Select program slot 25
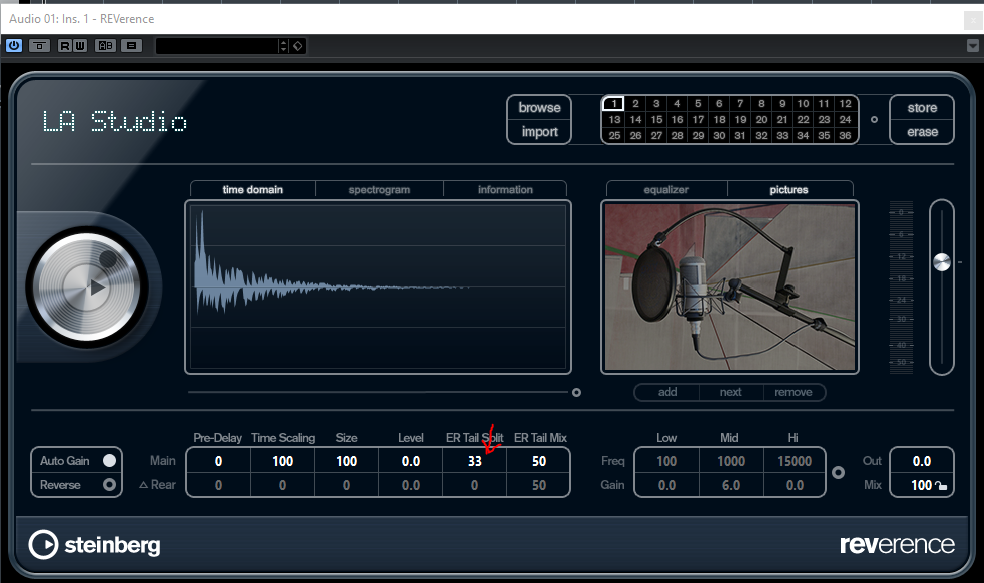This screenshot has height=583, width=984. 614,136
